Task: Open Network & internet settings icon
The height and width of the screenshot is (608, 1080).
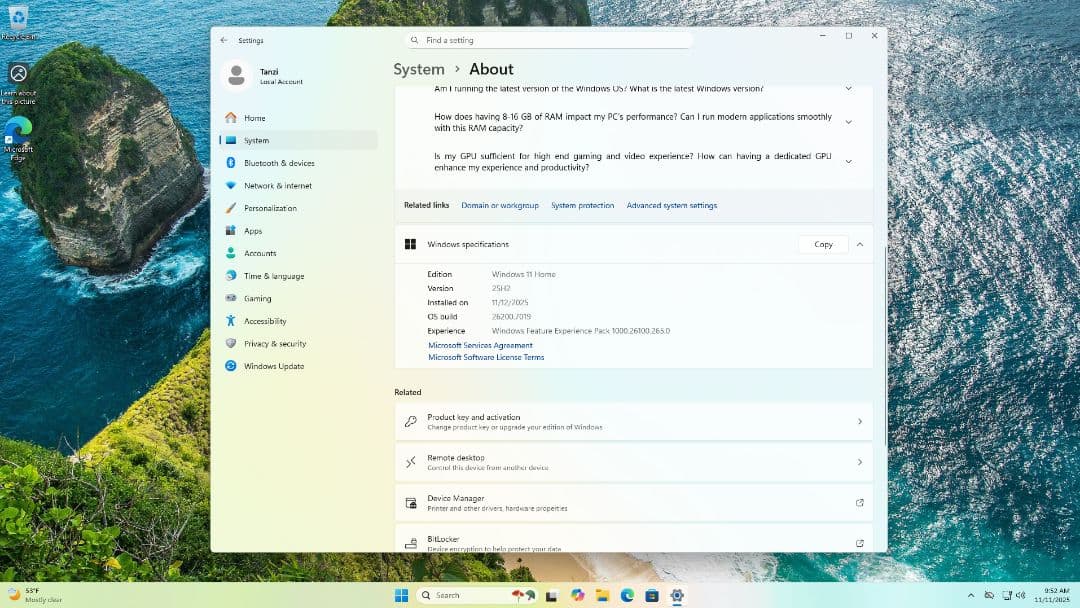Action: pos(231,186)
